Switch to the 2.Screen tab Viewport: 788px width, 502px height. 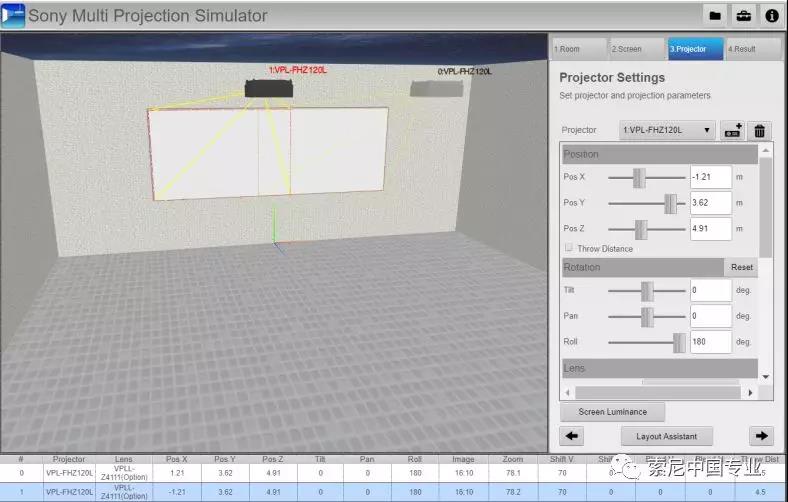pos(636,49)
